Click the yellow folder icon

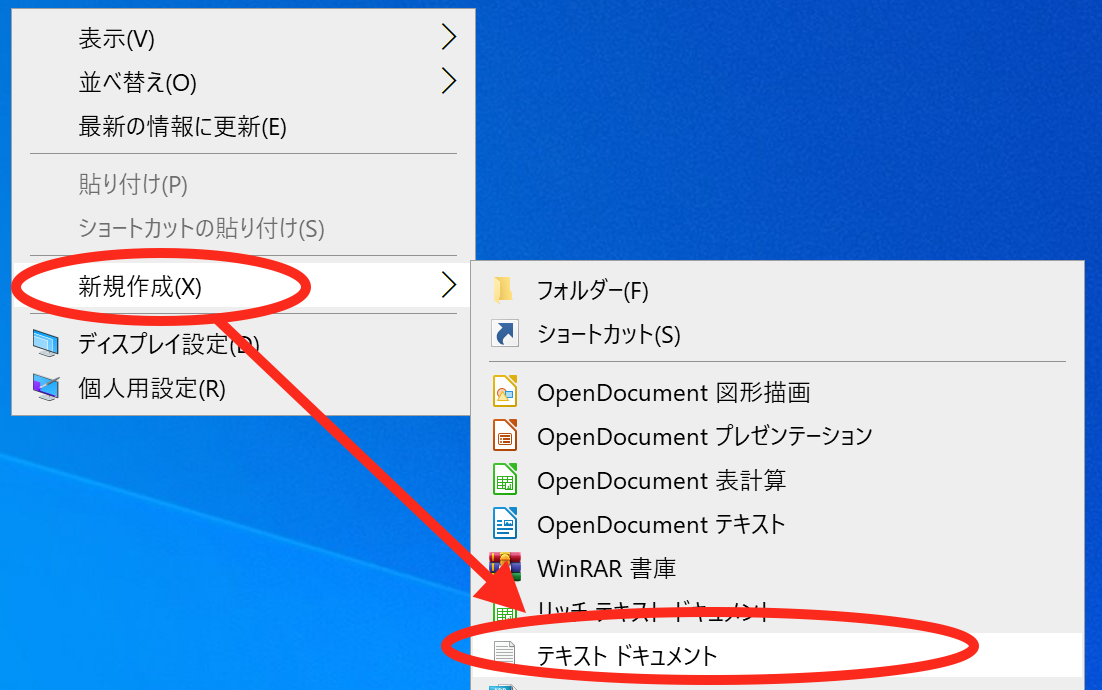pyautogui.click(x=503, y=289)
